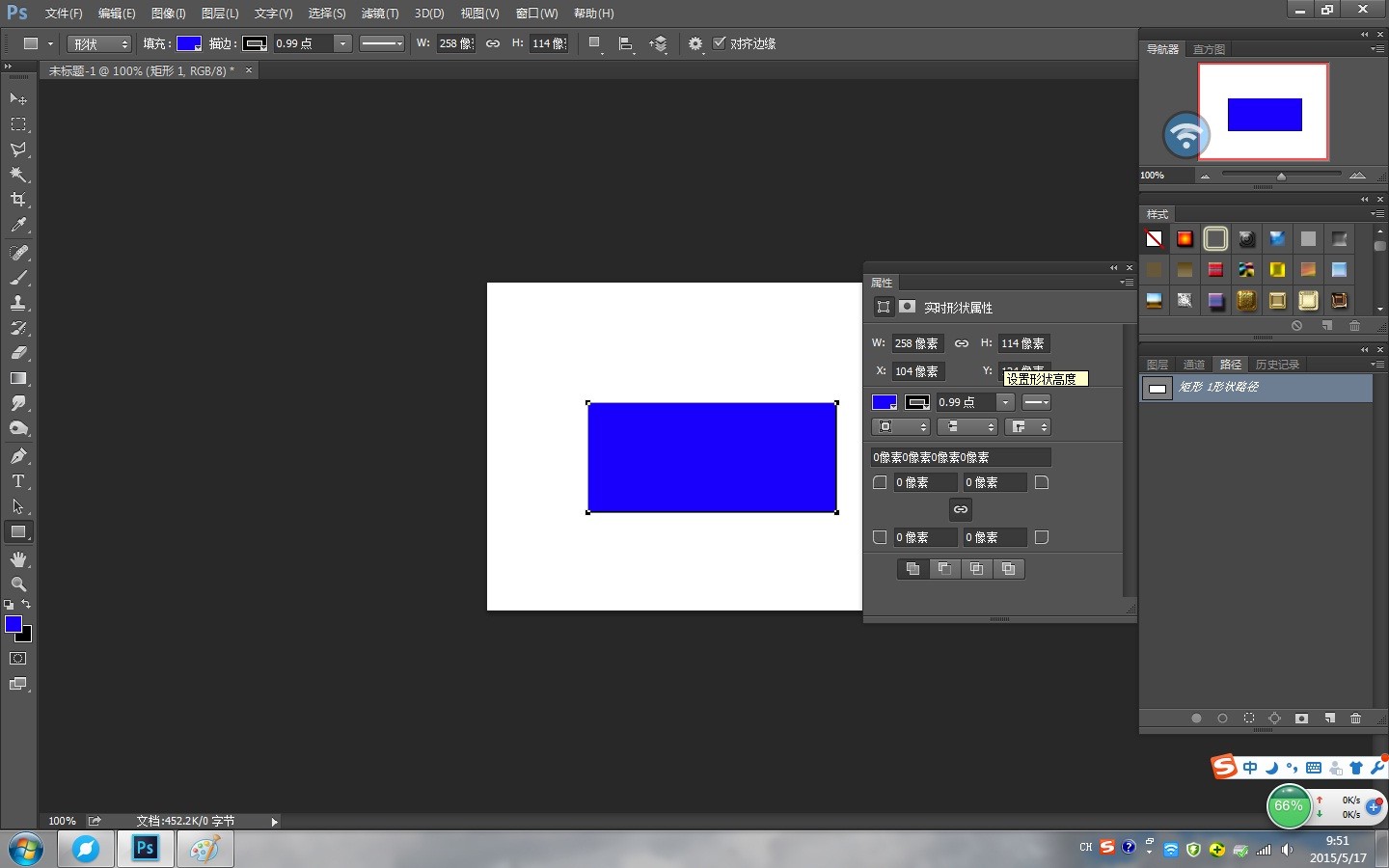Swap foreground and background colors
1389x868 pixels.
(26, 605)
